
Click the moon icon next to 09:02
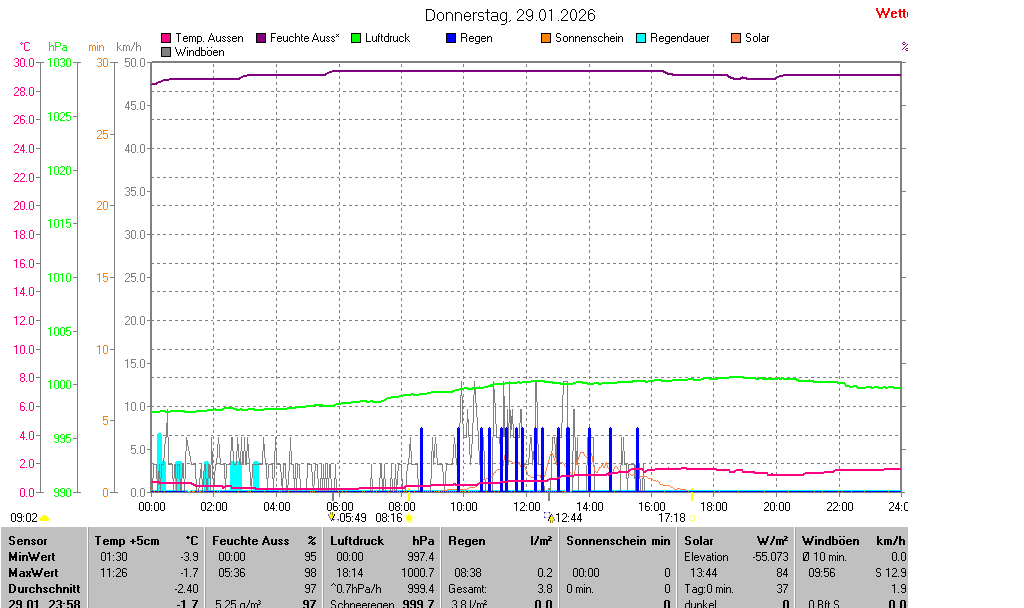pos(45,518)
